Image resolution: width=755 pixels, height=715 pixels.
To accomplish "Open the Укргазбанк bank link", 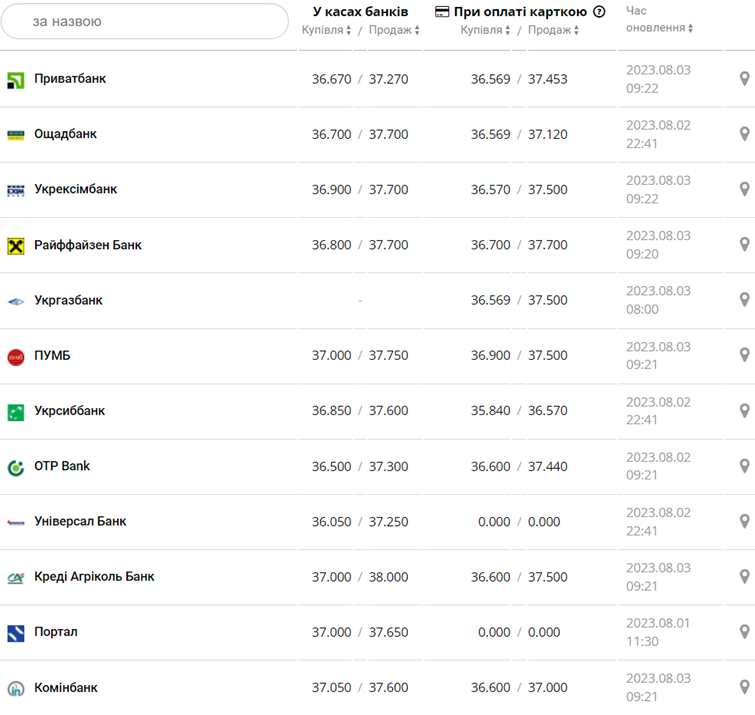I will point(68,300).
